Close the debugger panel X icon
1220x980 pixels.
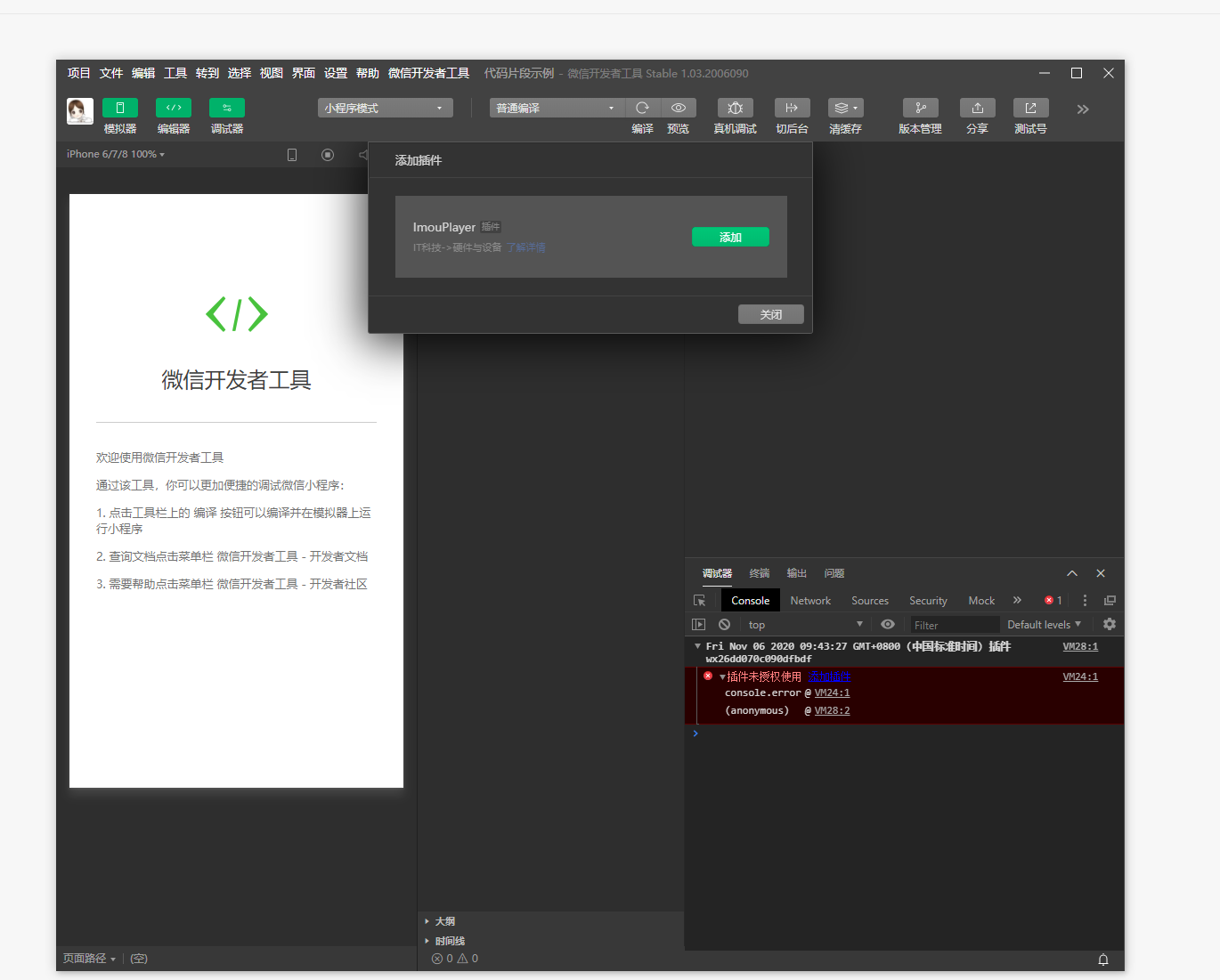click(x=1101, y=573)
